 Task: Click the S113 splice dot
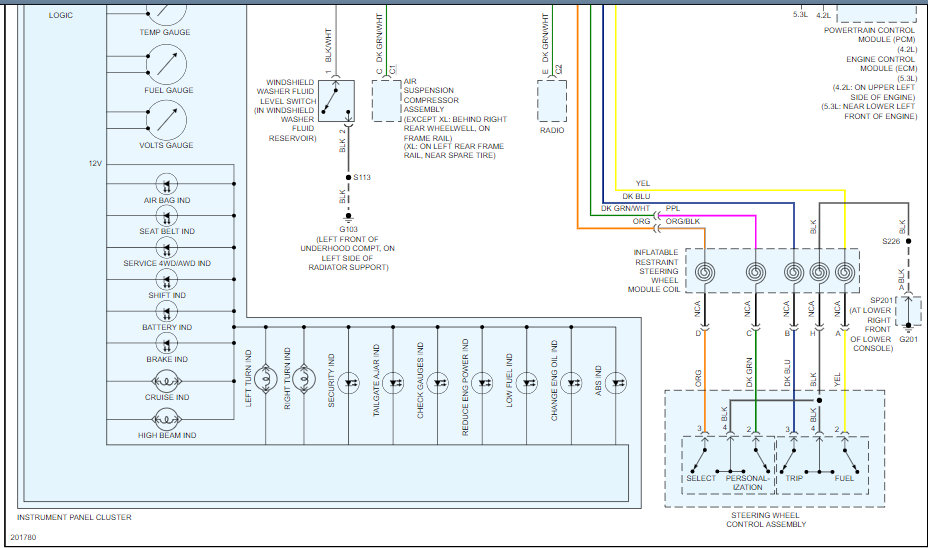click(349, 178)
